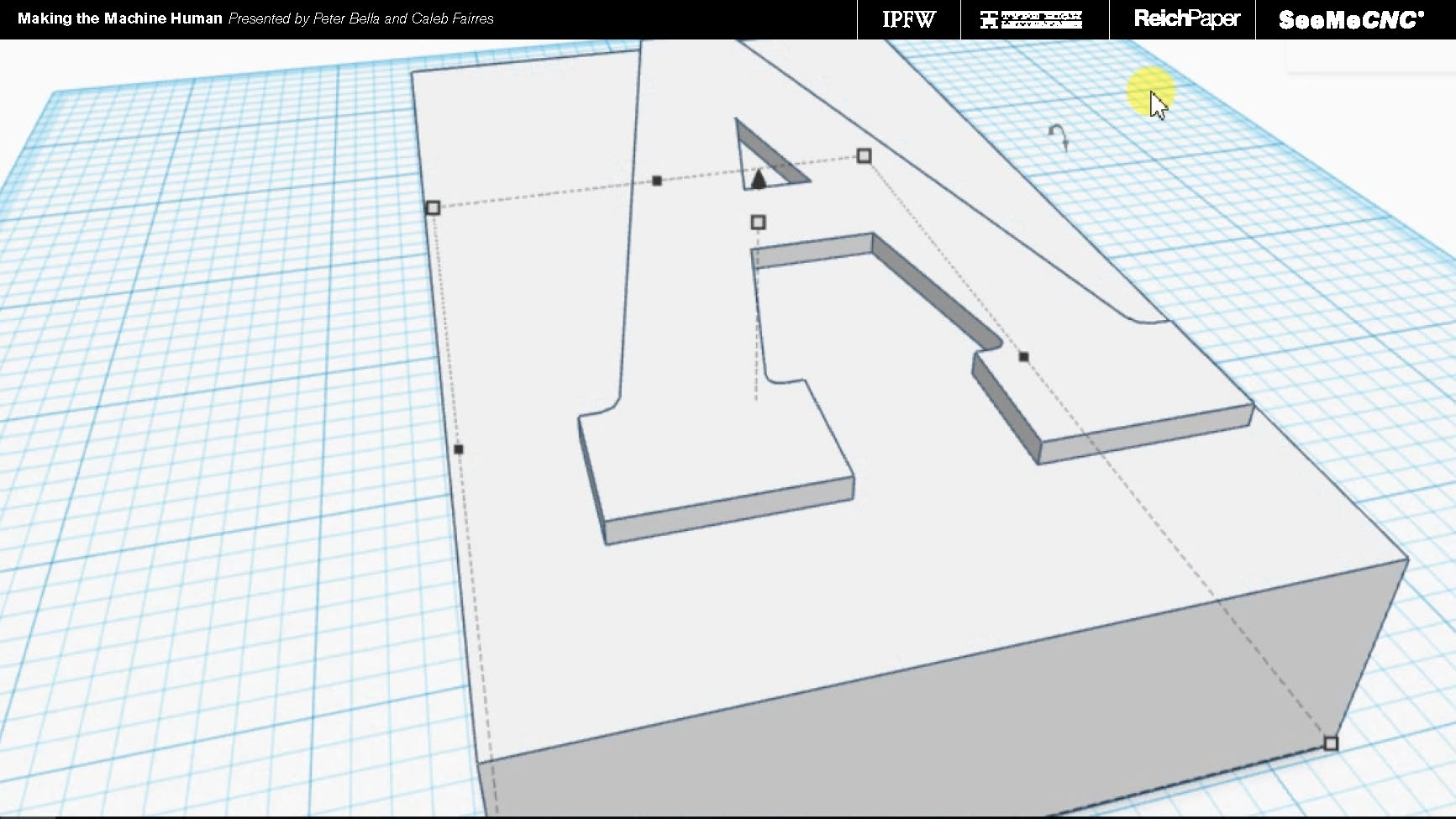Click the SeeMeCNC logo
This screenshot has width=1456, height=819.
1351,20
